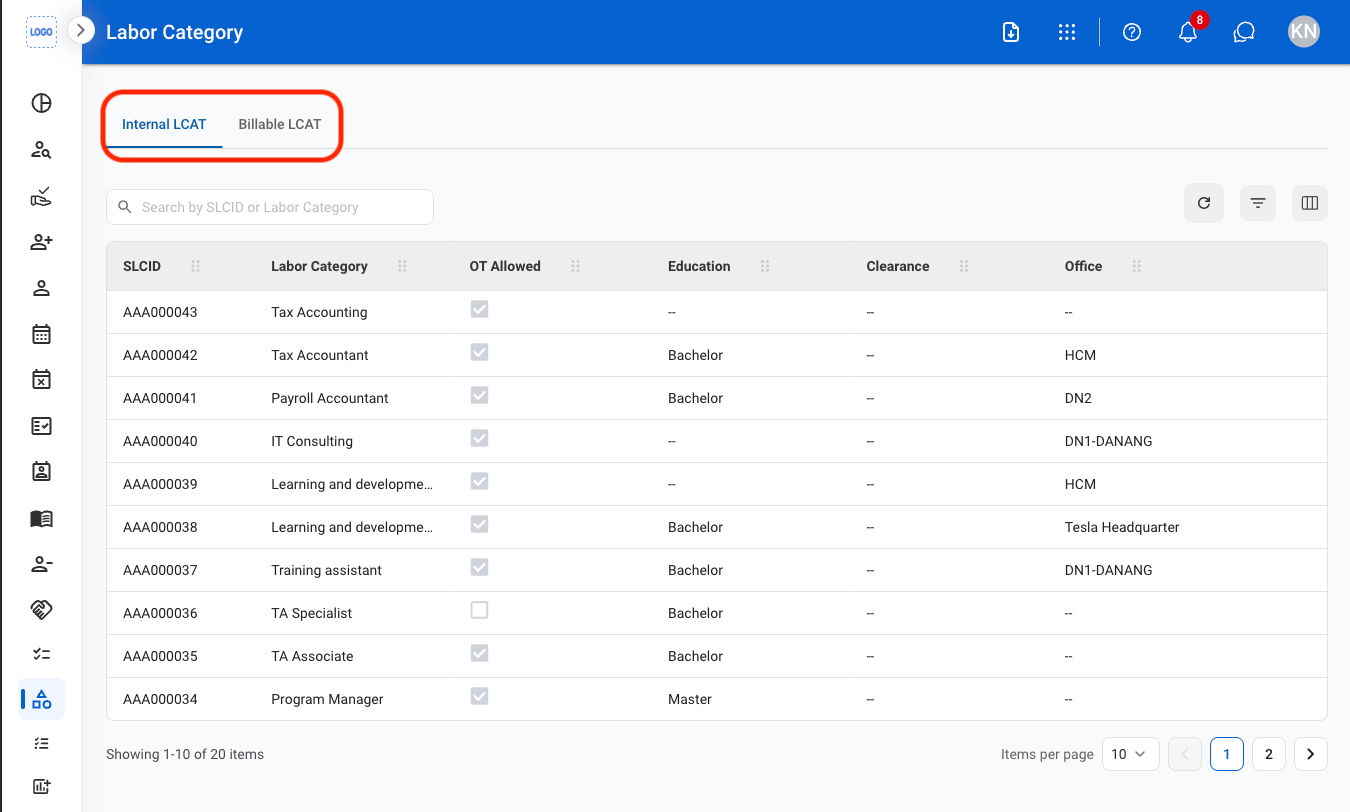Open the column settings icon
This screenshot has width=1350, height=812.
coord(1310,203)
